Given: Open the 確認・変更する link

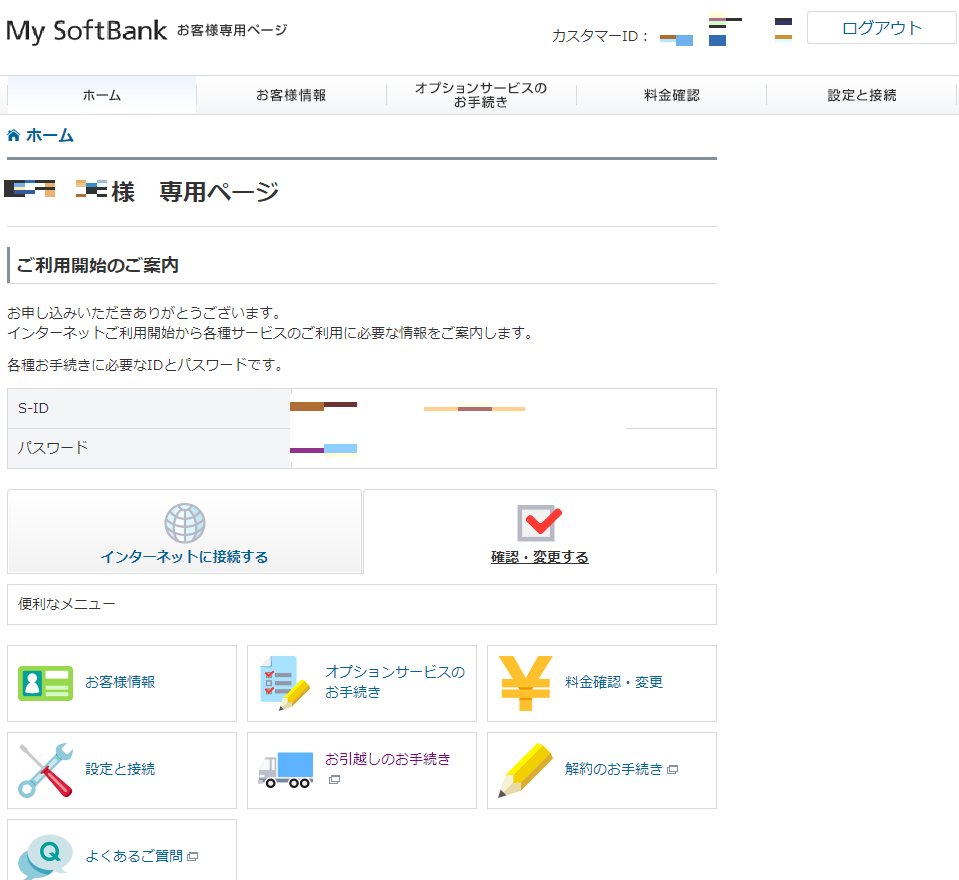Looking at the screenshot, I should [x=539, y=557].
